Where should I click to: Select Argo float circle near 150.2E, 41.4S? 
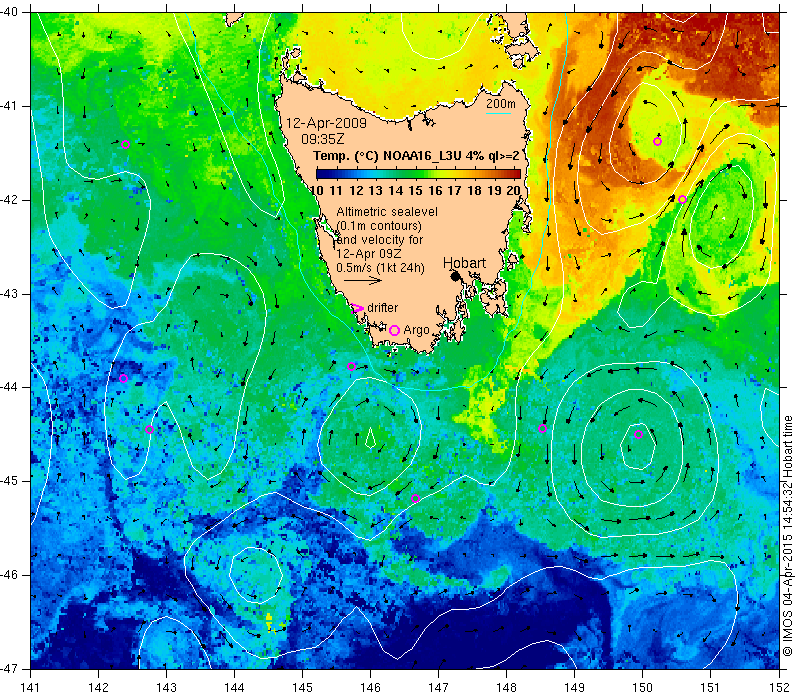[x=657, y=141]
